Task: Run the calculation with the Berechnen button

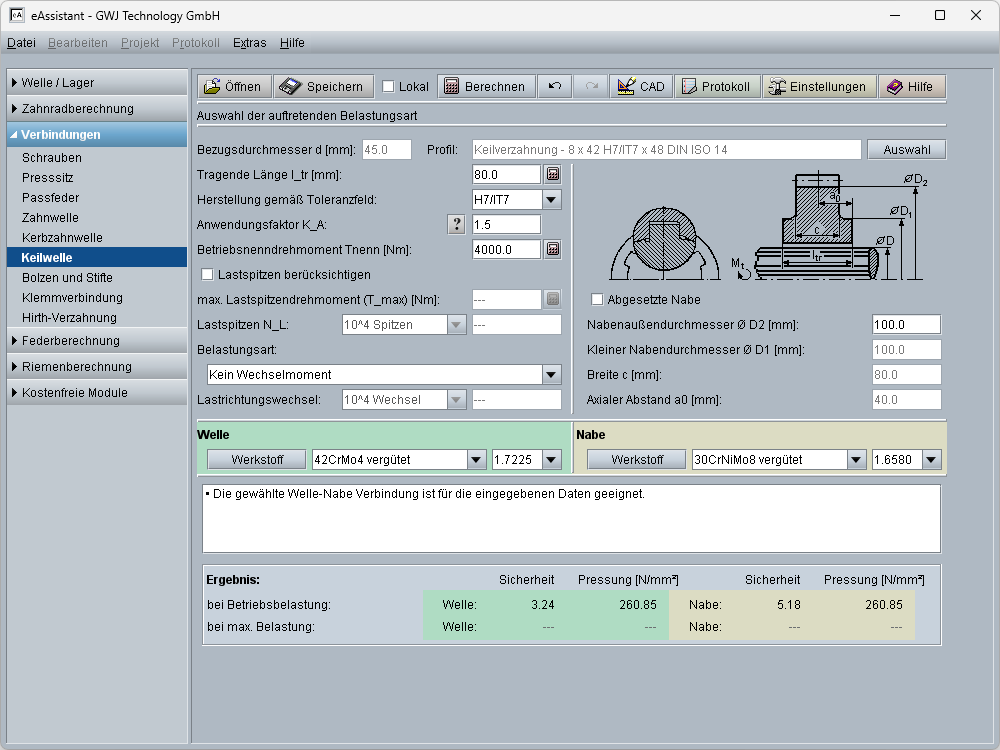Action: pos(484,86)
